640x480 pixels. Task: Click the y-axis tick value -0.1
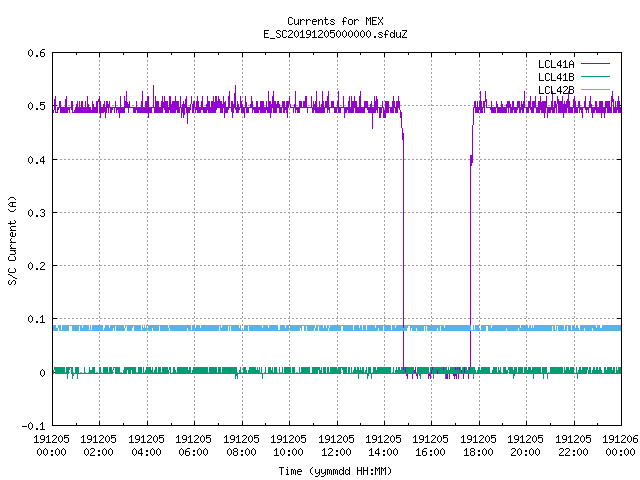click(x=33, y=426)
